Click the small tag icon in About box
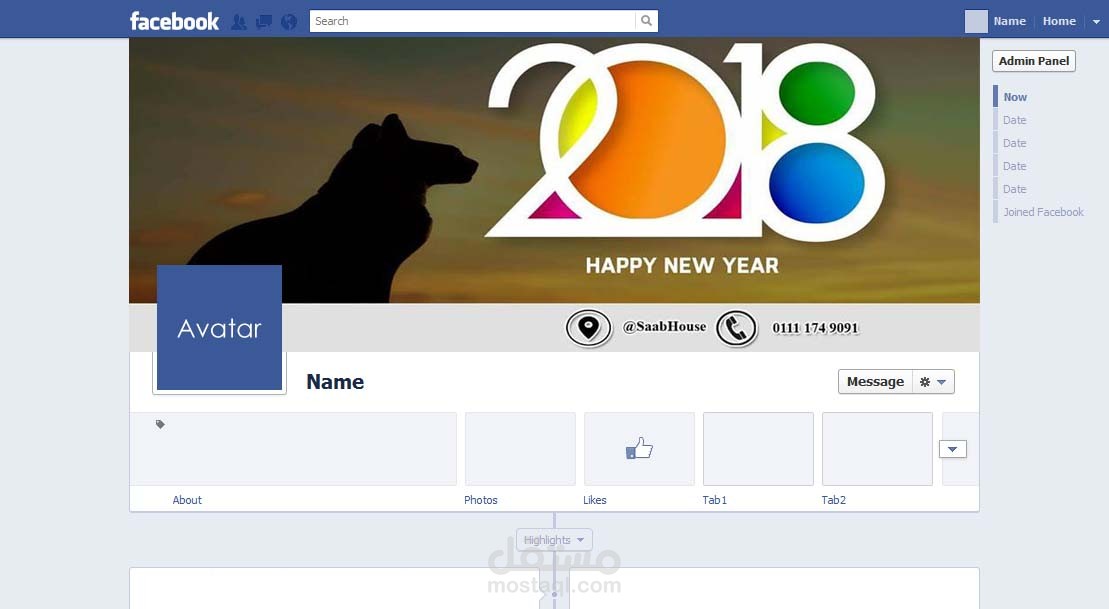Viewport: 1109px width, 609px height. (161, 424)
